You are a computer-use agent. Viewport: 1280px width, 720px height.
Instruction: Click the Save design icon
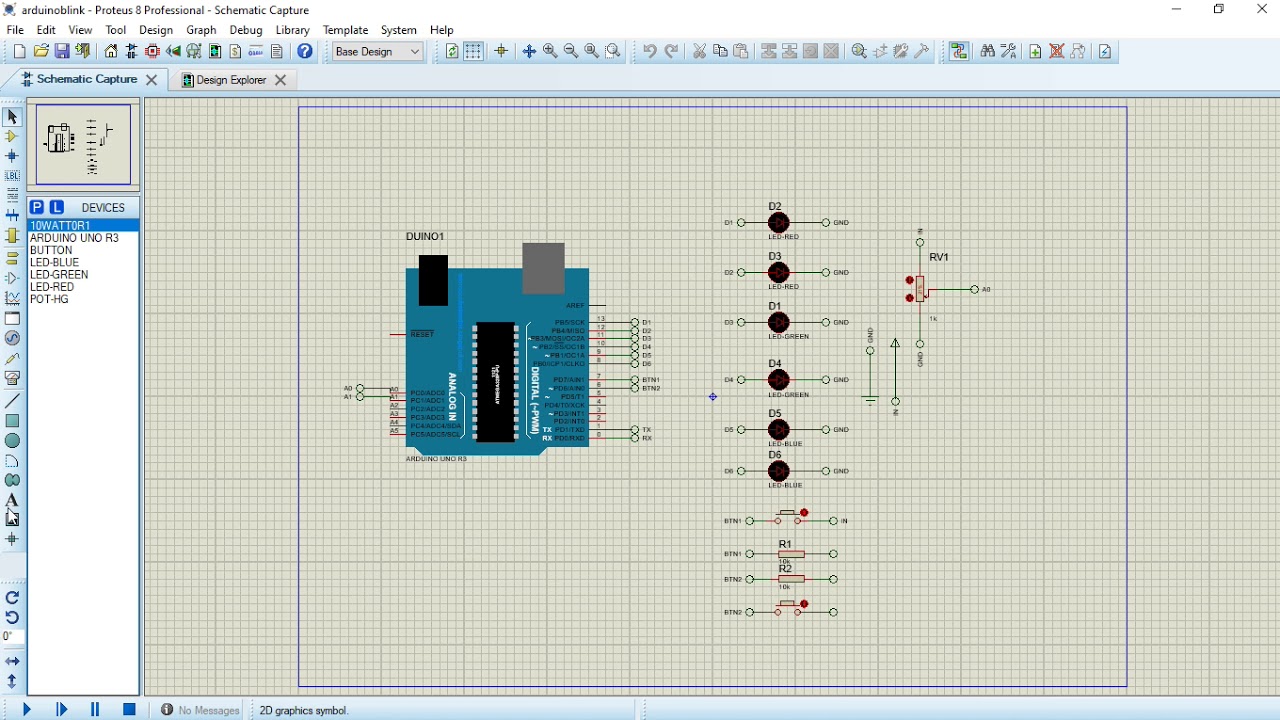[62, 51]
